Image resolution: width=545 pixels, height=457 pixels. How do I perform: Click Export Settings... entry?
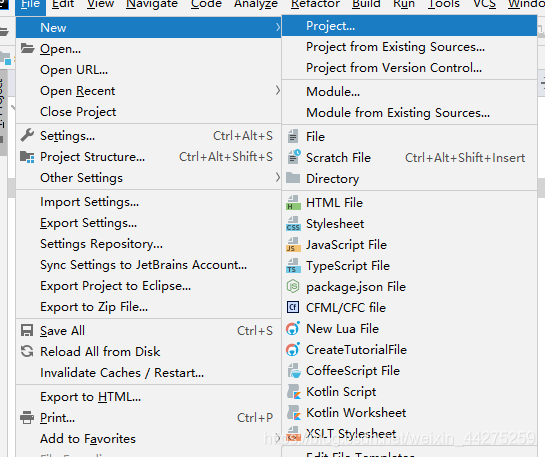(x=148, y=223)
